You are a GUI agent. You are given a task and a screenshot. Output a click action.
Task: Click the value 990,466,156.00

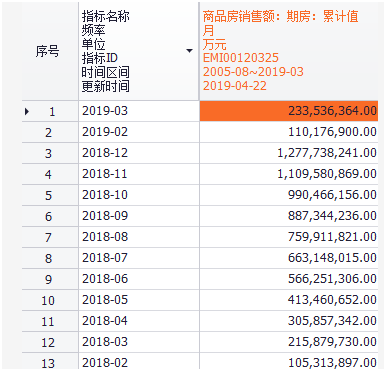[x=332, y=195]
